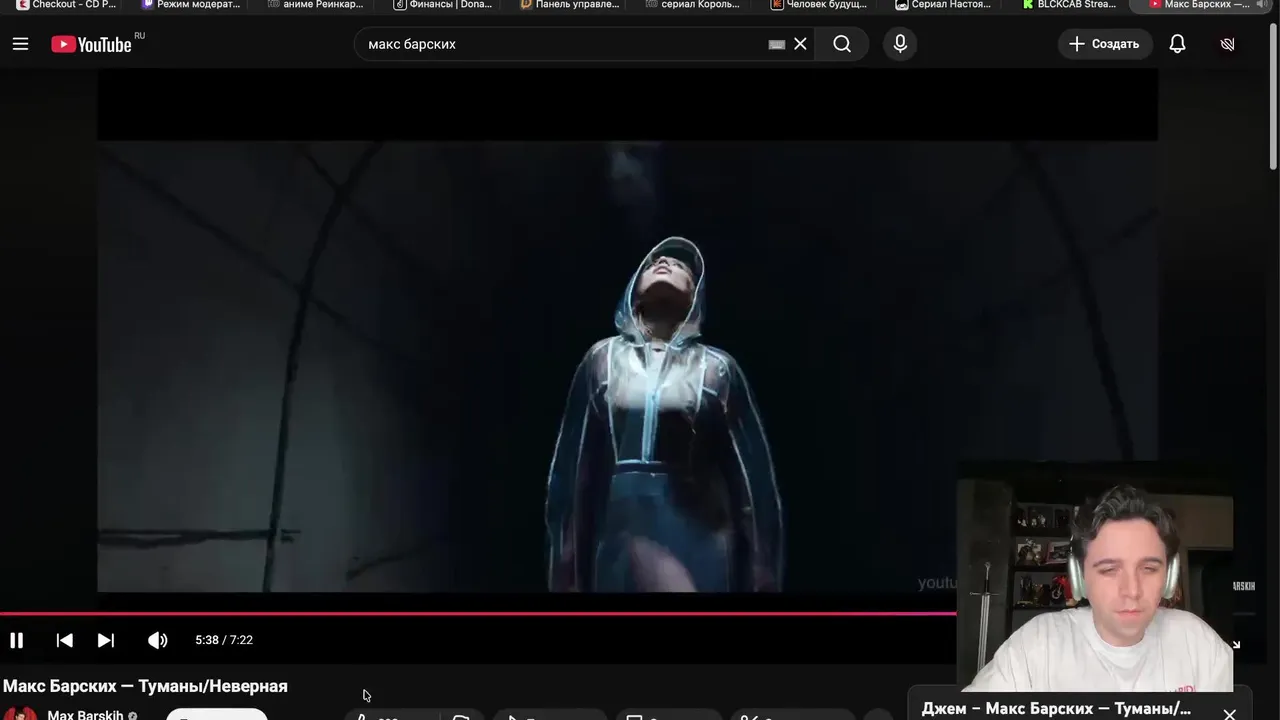Open the Джем – Макс Барских playlist header
The width and height of the screenshot is (1280, 720).
[1056, 708]
